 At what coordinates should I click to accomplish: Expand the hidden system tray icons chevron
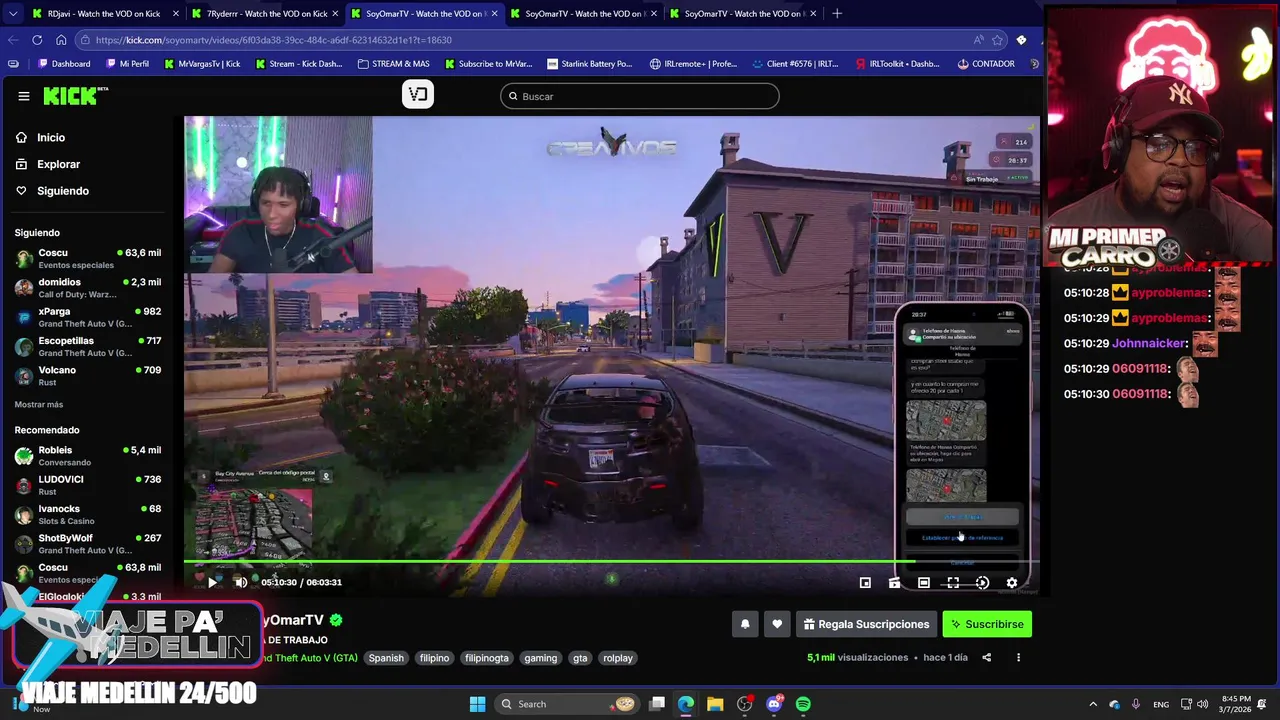tap(1093, 704)
